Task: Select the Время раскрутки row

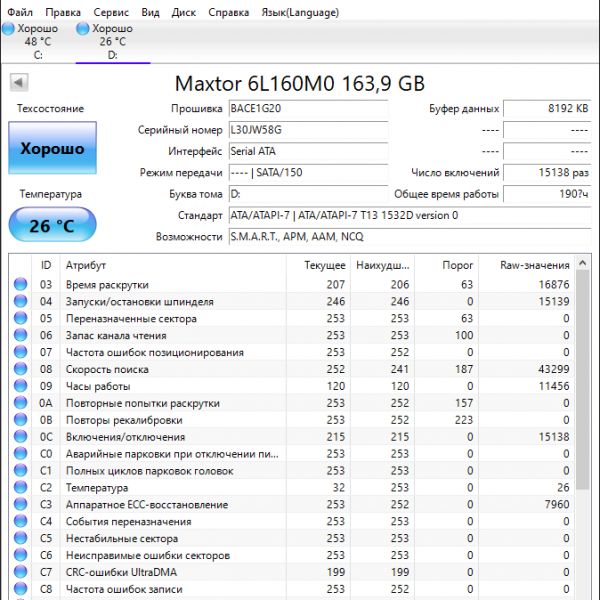Action: tap(292, 284)
